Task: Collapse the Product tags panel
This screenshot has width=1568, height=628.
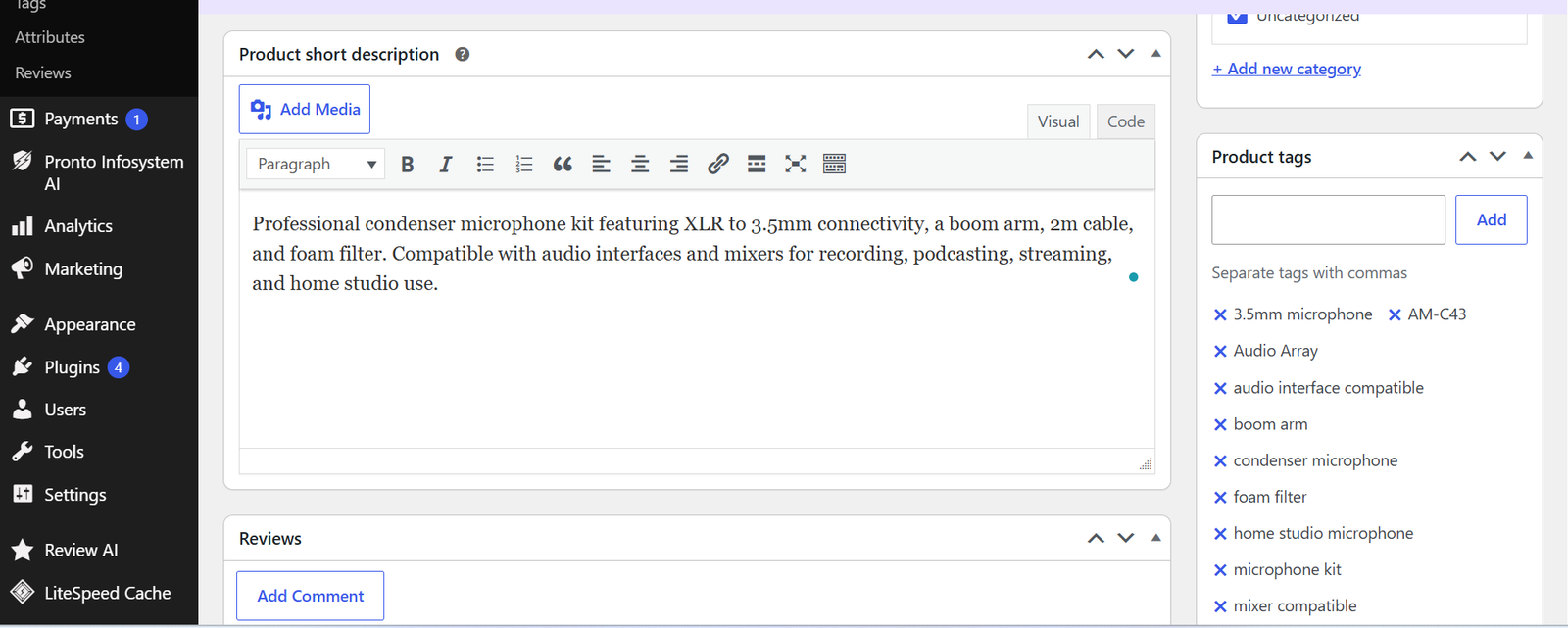Action: [x=1528, y=156]
